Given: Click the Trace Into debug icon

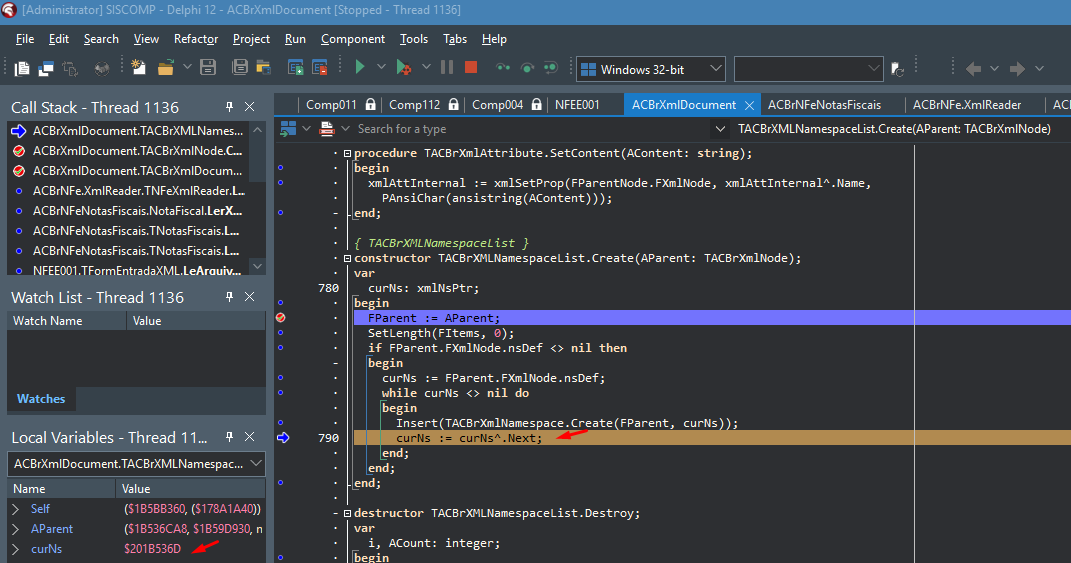Looking at the screenshot, I should [503, 68].
